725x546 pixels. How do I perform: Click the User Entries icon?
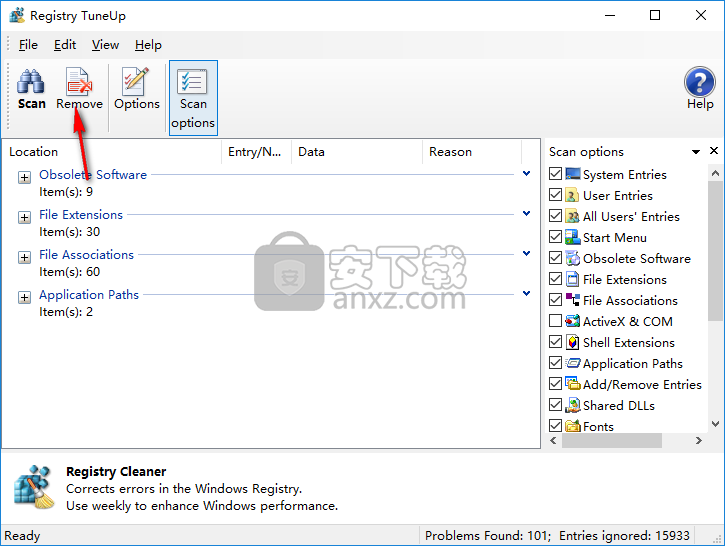572,195
